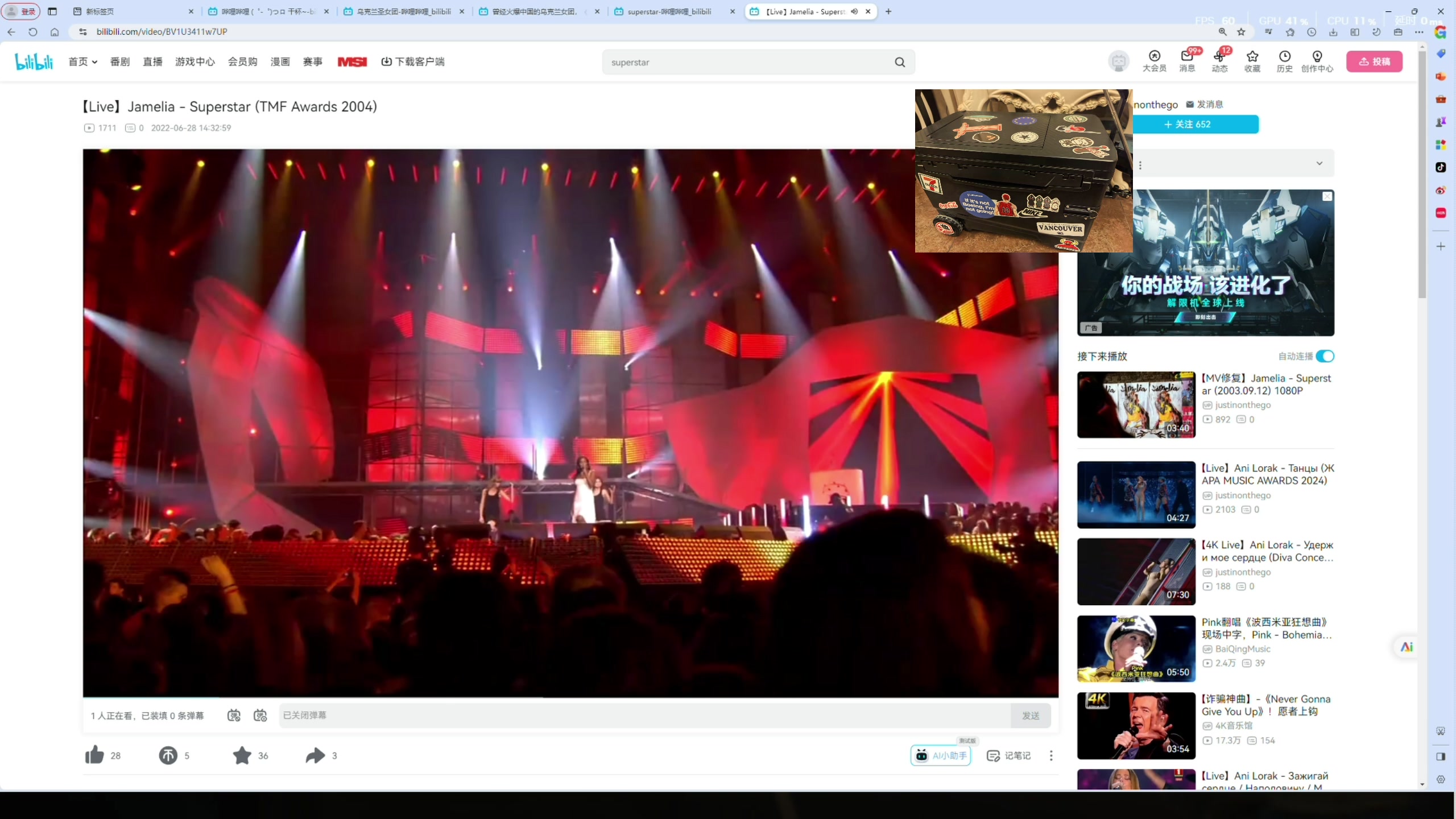Open danmaku settings icon with gear

260,715
